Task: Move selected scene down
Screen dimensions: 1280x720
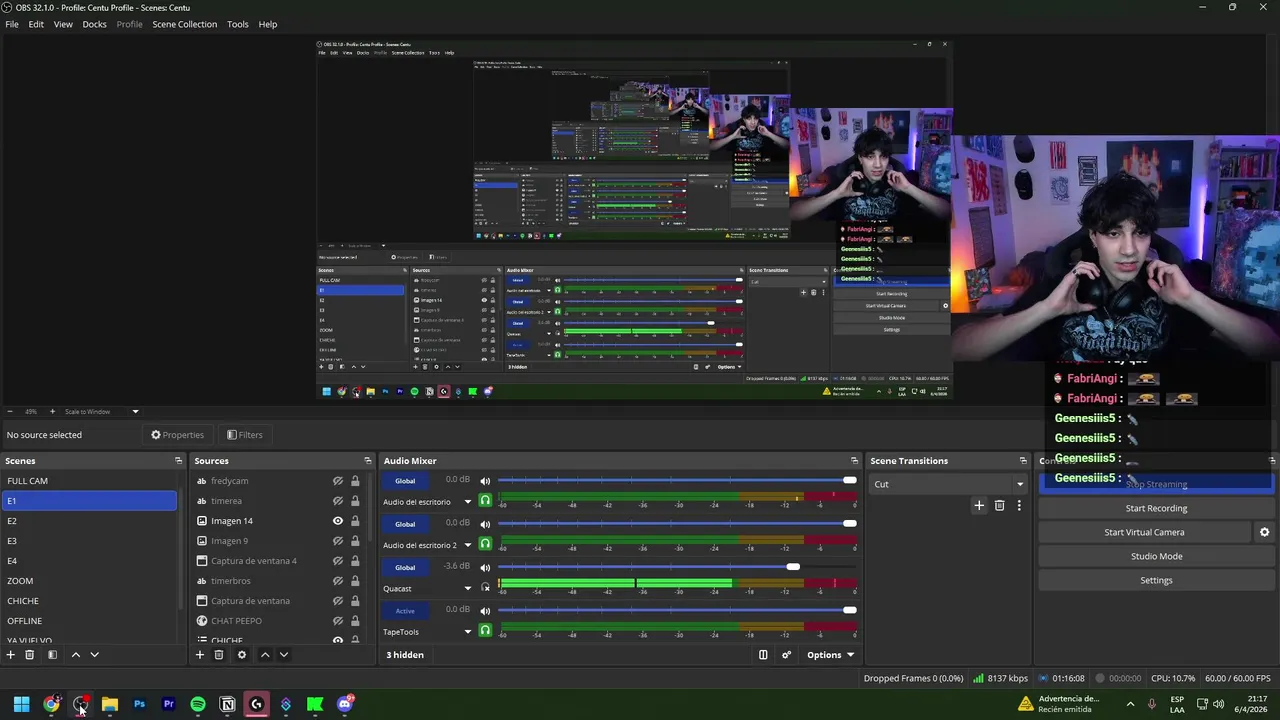Action: click(94, 655)
